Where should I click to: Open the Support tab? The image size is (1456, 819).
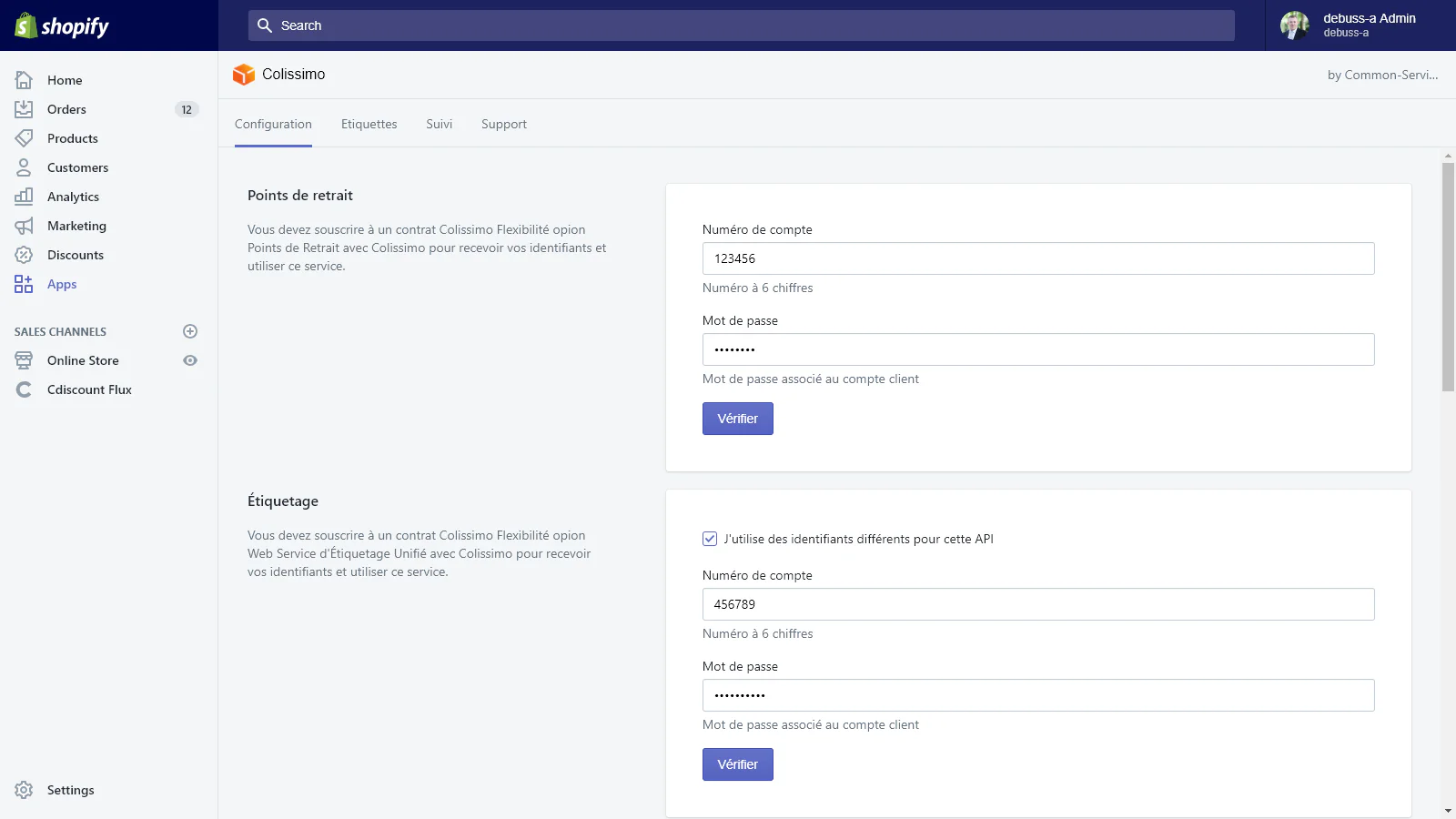504,124
